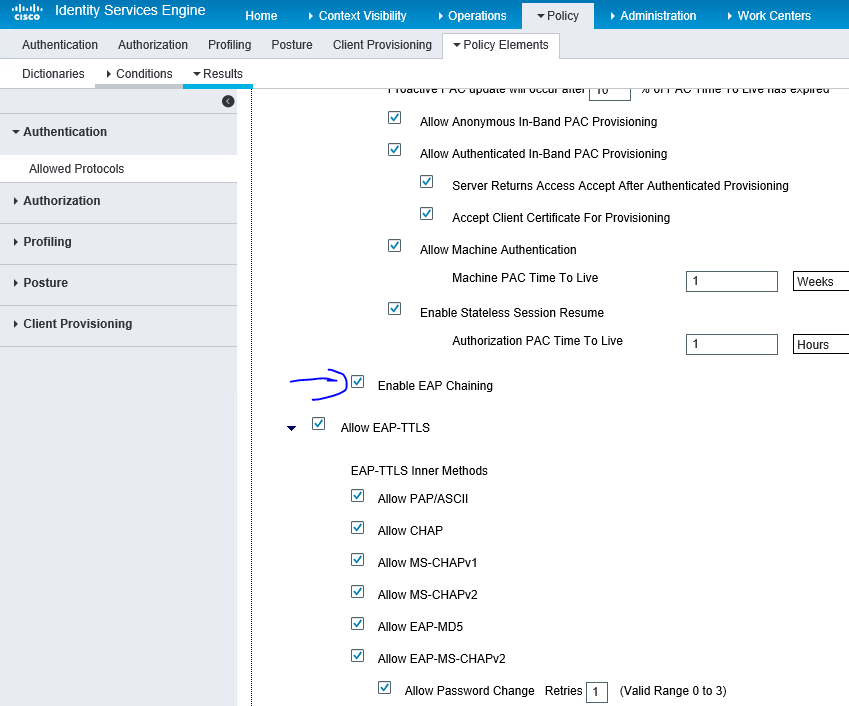Click the Cisco logo icon
The height and width of the screenshot is (706, 849).
coord(27,12)
